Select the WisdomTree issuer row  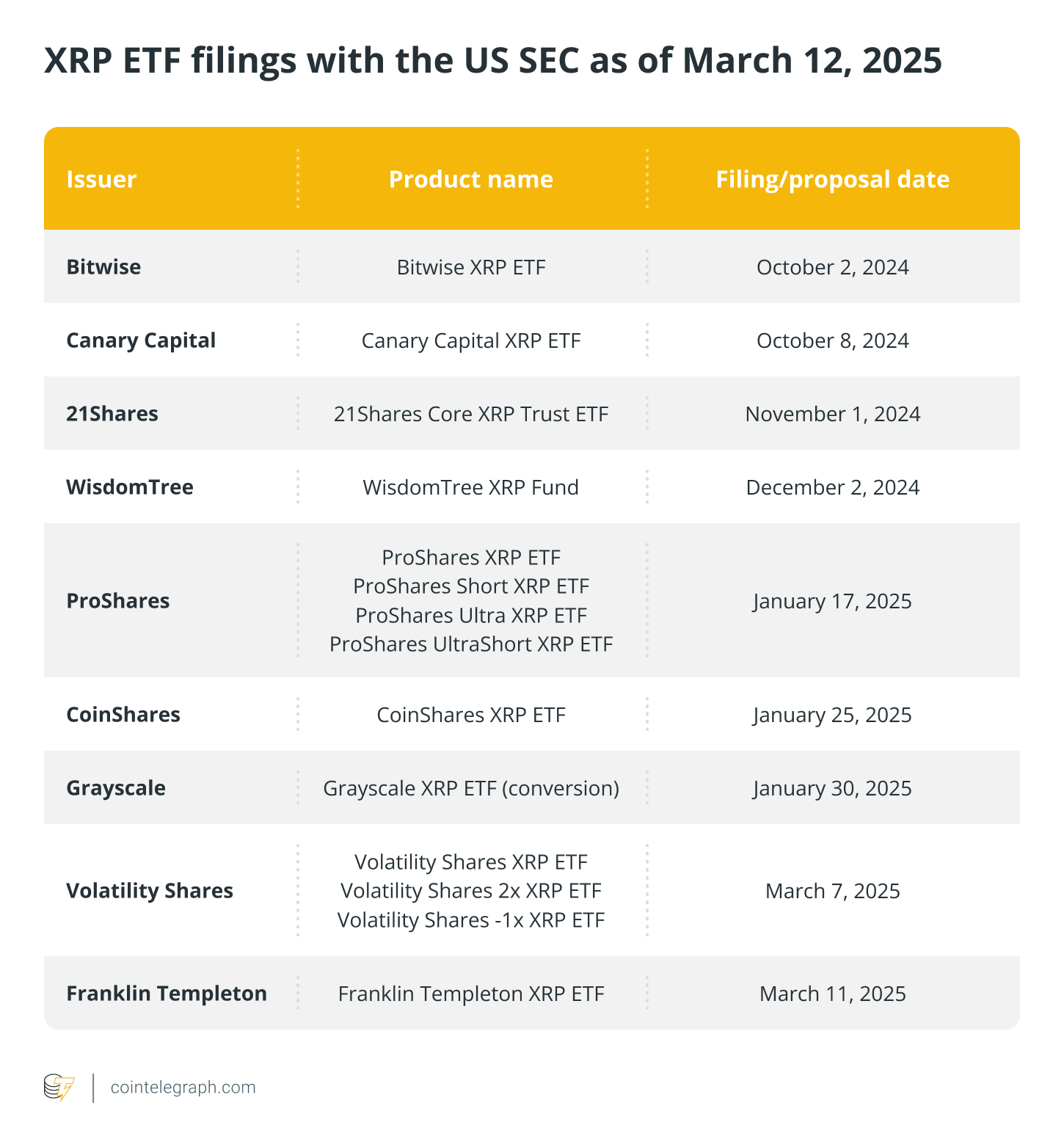coord(130,487)
